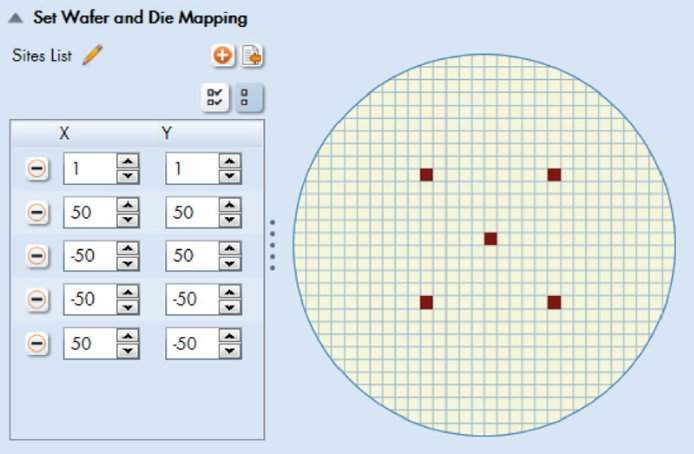Decrease X value in row 1, 1

coord(128,176)
